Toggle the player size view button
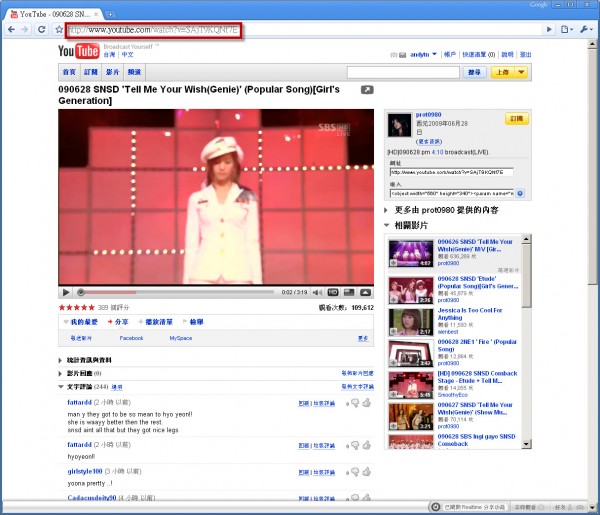Viewport: 600px width, 515px height. (349, 292)
